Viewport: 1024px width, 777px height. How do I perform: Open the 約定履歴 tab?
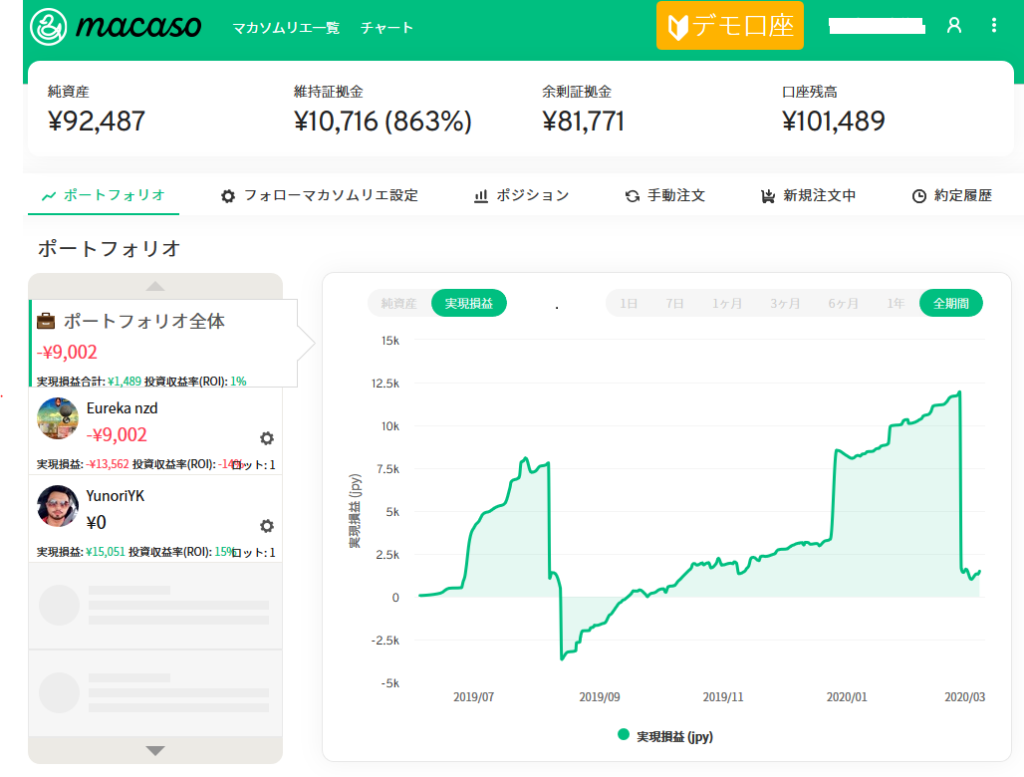pos(951,196)
